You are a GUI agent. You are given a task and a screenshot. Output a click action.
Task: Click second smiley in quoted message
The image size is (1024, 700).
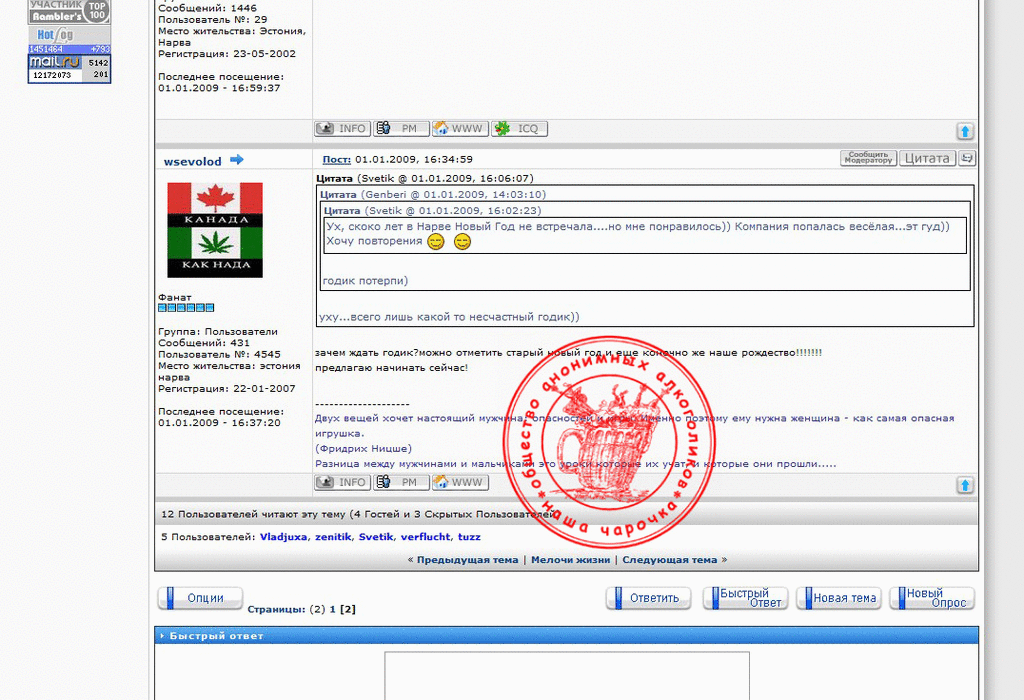[x=462, y=242]
